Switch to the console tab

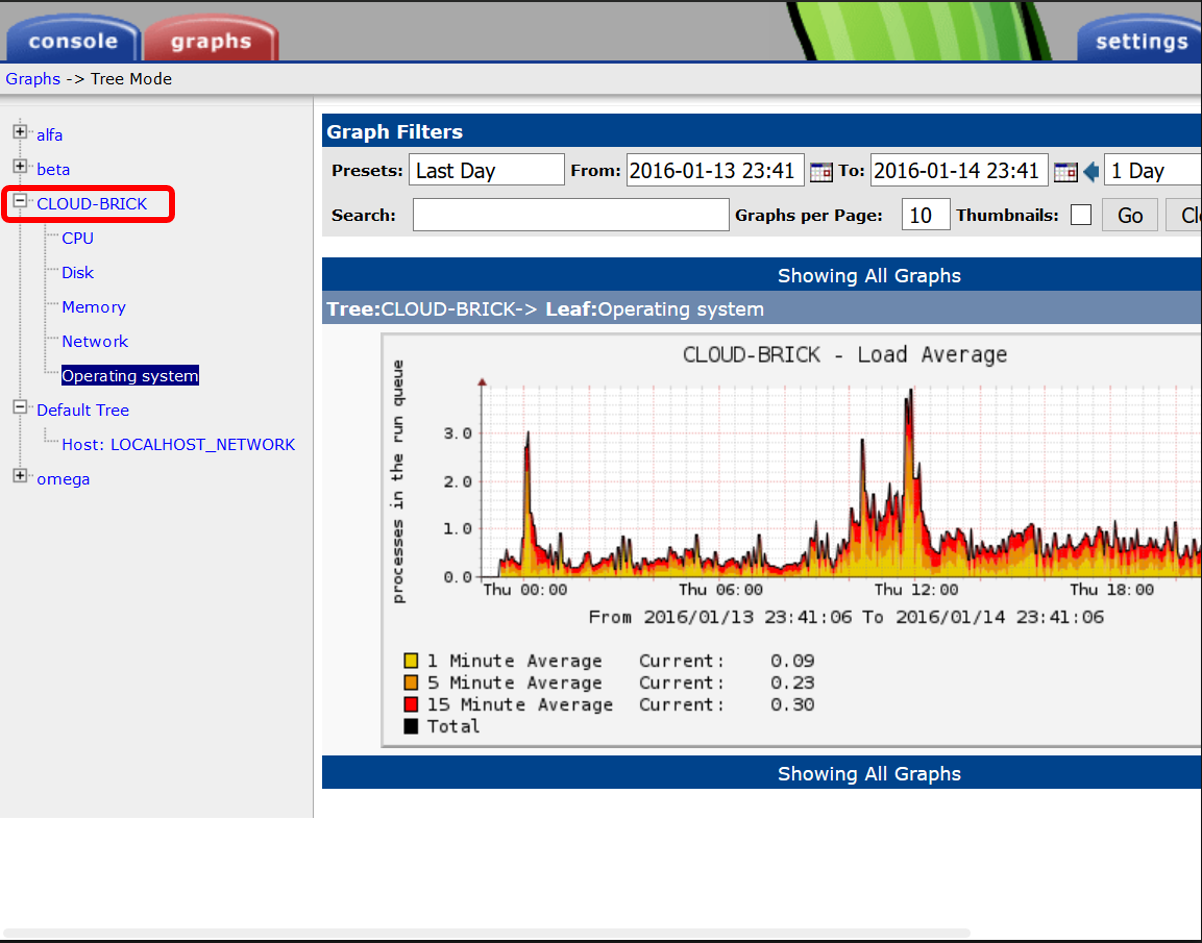point(73,41)
